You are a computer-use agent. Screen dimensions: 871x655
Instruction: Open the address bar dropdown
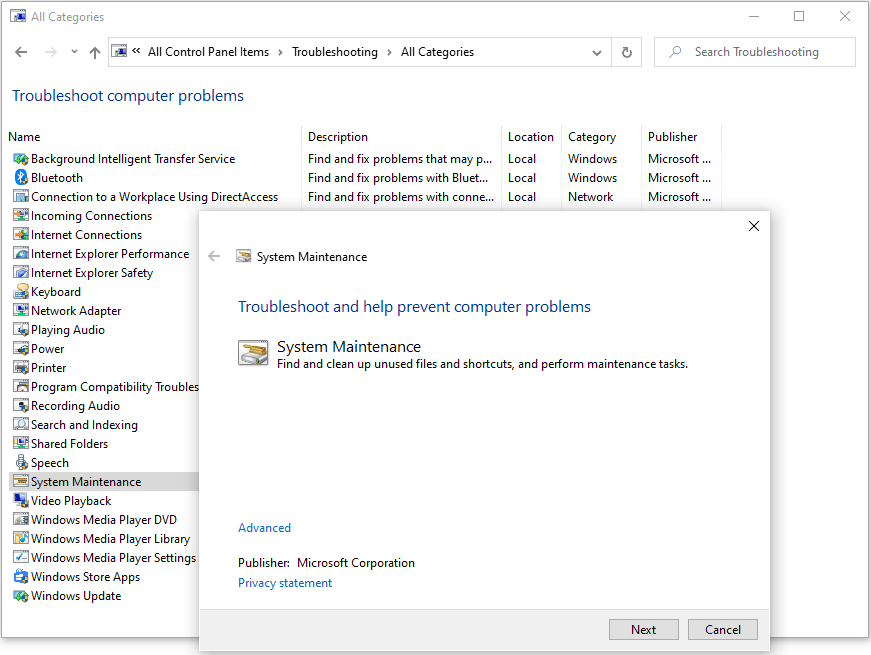pos(597,51)
